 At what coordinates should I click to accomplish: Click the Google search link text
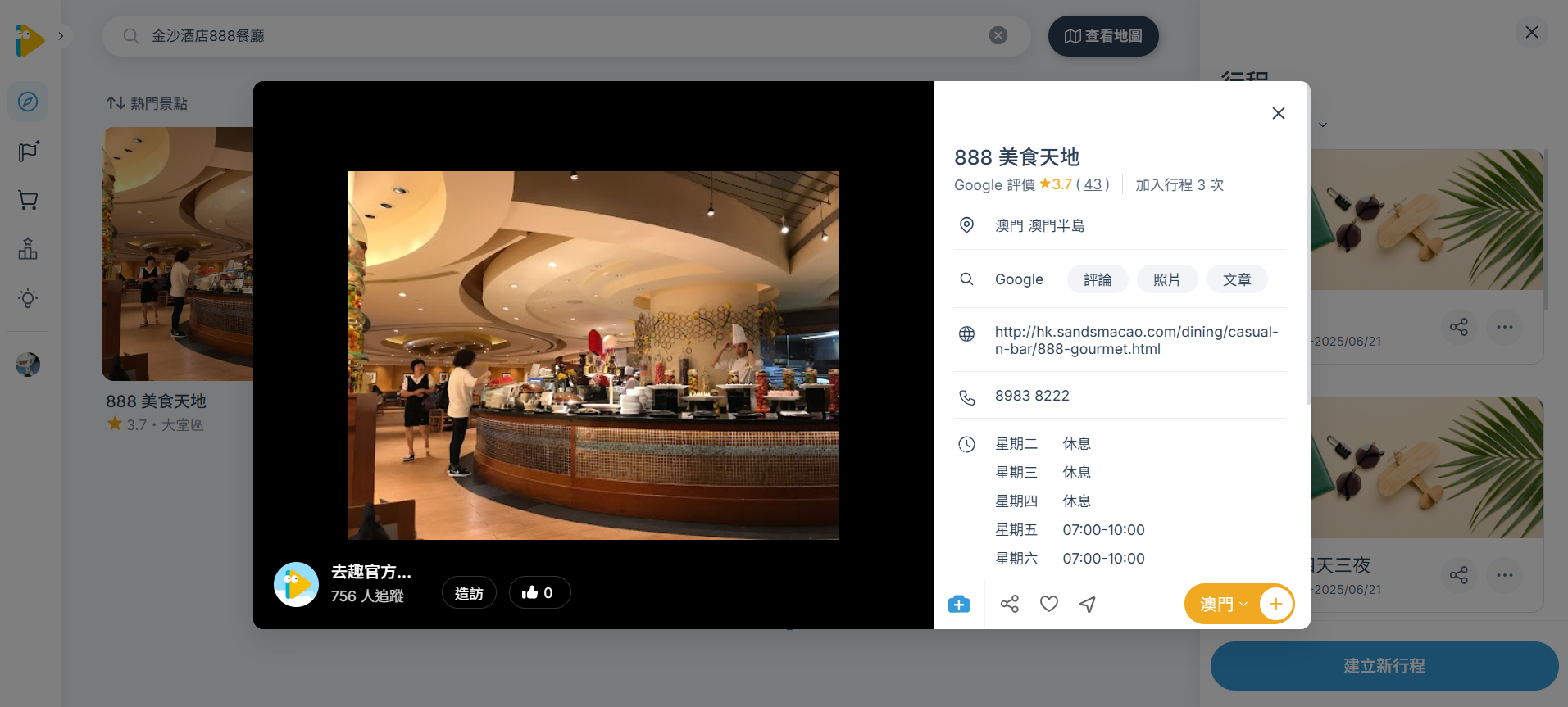pyautogui.click(x=1019, y=279)
